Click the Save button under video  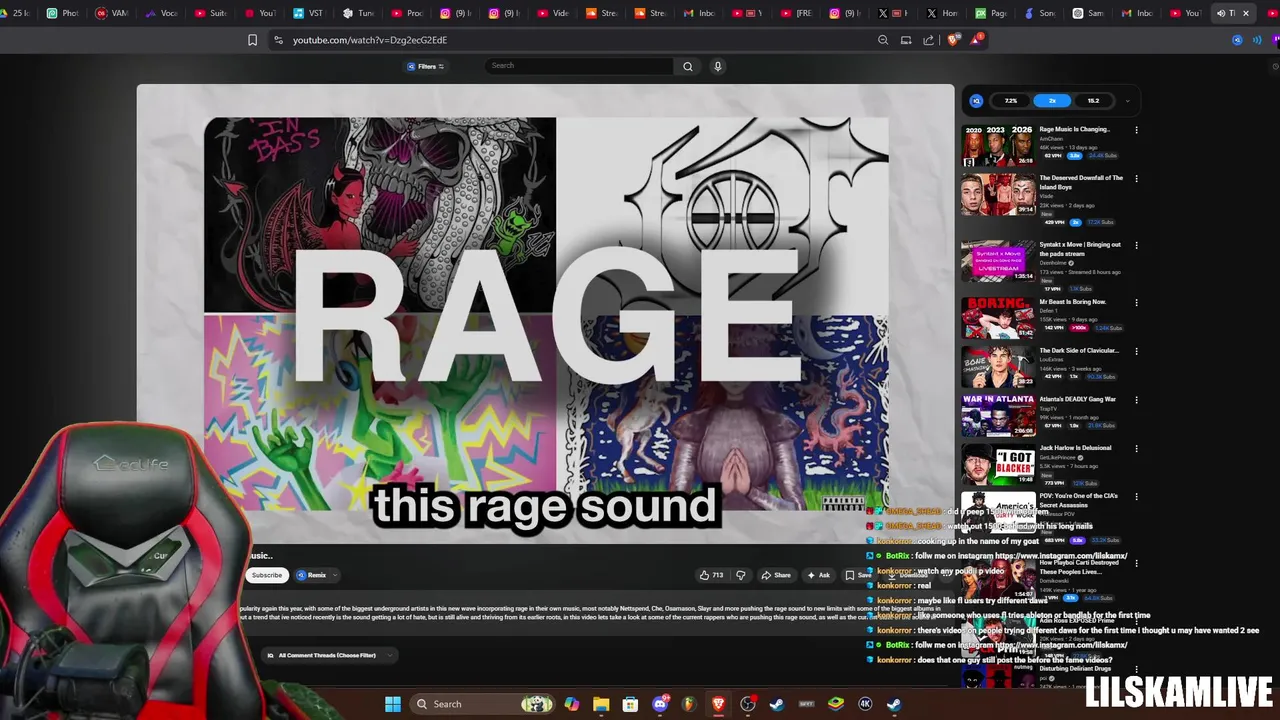tap(857, 575)
